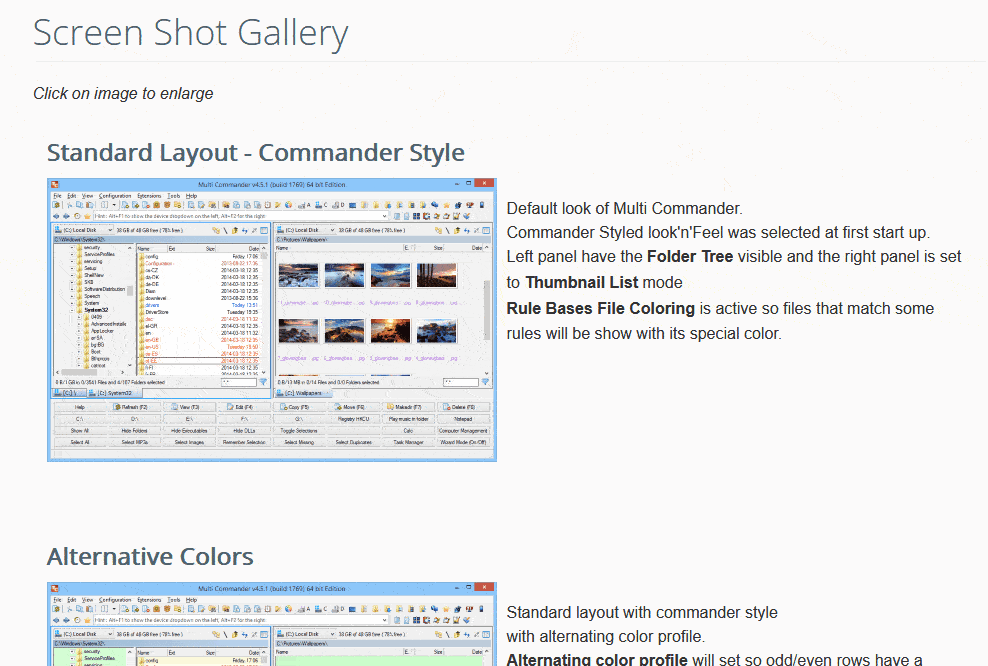The image size is (988, 666).
Task: Click the 'Click on image to enlarge' note
Action: coord(123,93)
